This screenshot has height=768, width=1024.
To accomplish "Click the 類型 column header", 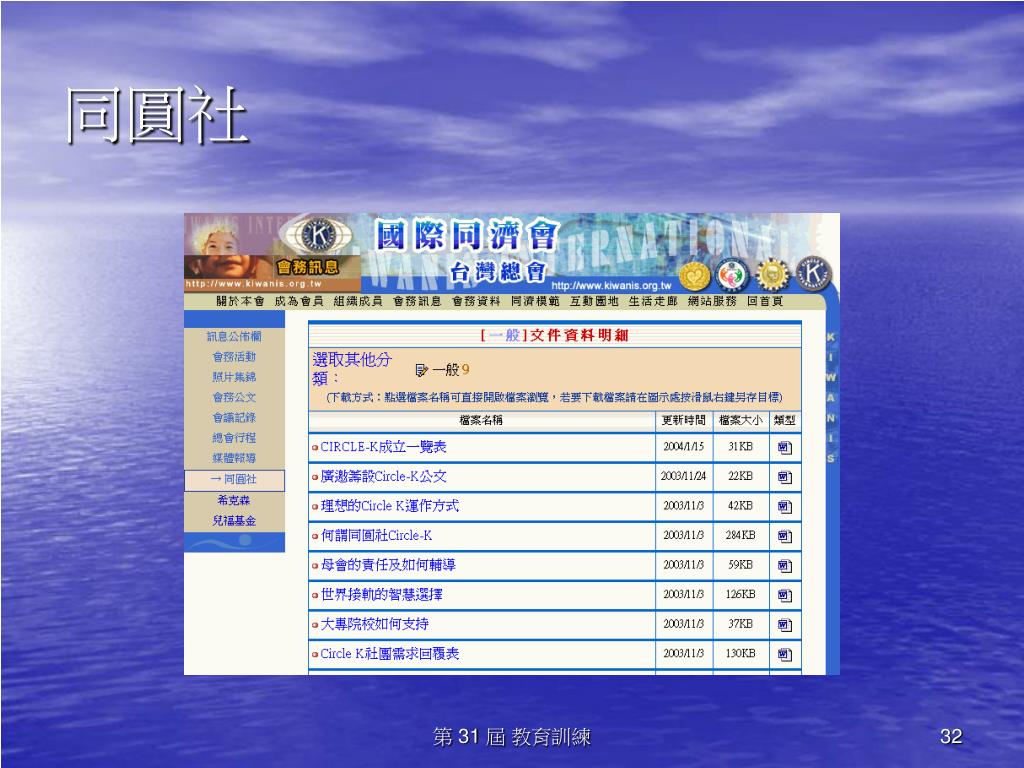I will coord(784,420).
